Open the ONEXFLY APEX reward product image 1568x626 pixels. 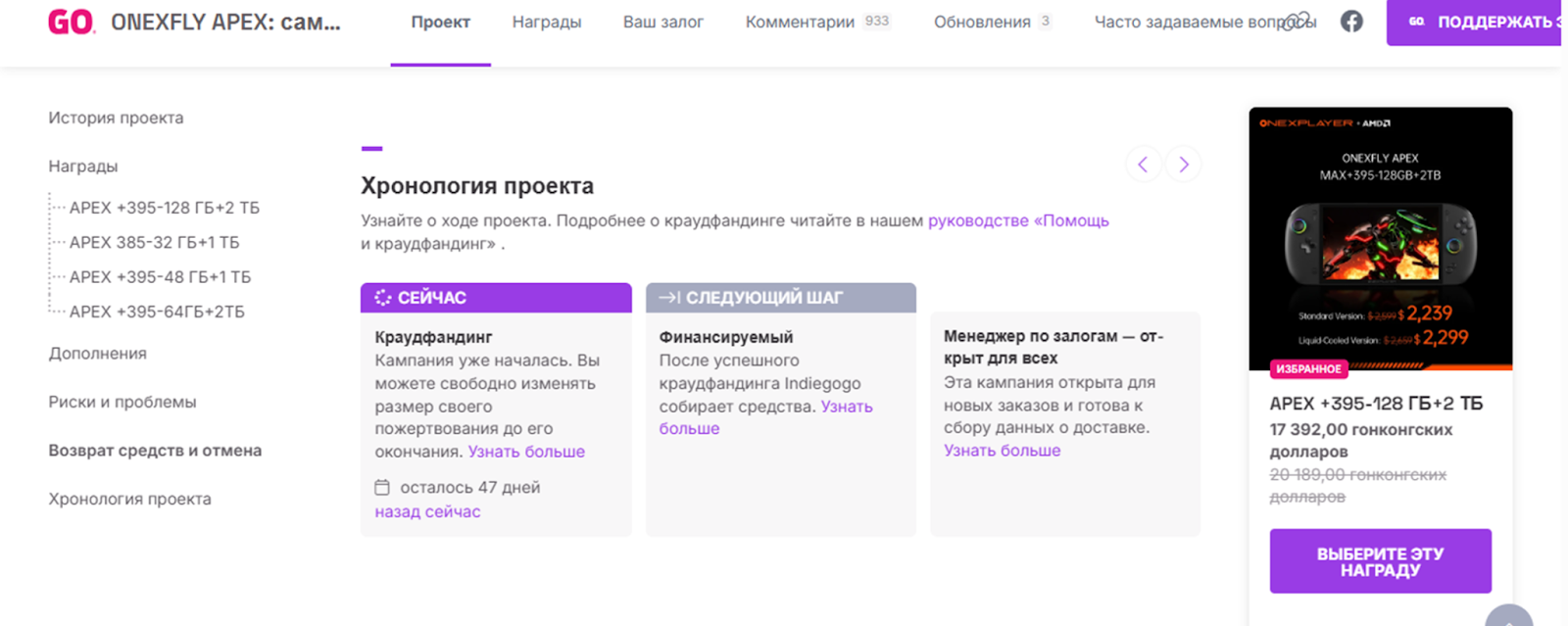click(1380, 238)
